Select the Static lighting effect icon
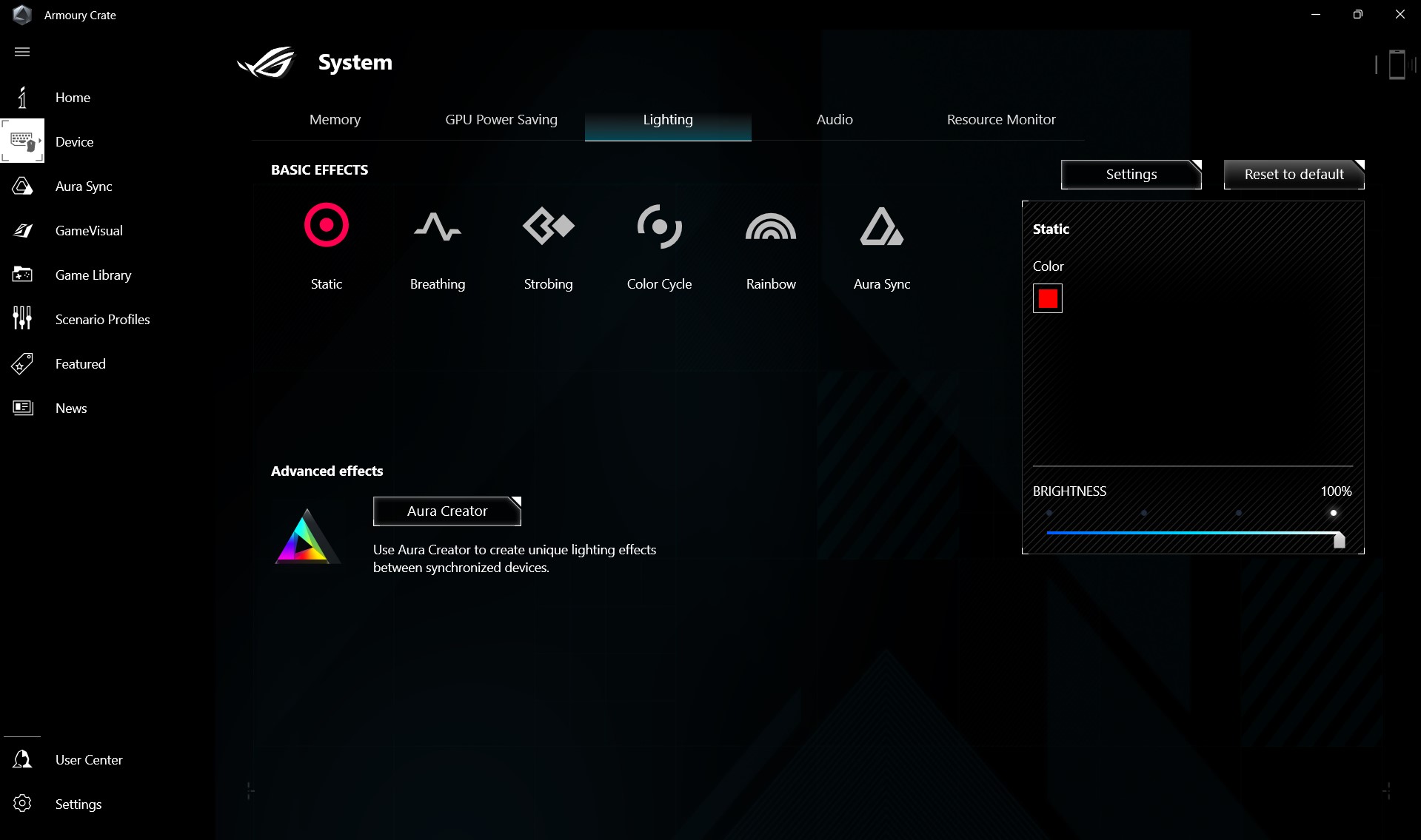 [326, 225]
